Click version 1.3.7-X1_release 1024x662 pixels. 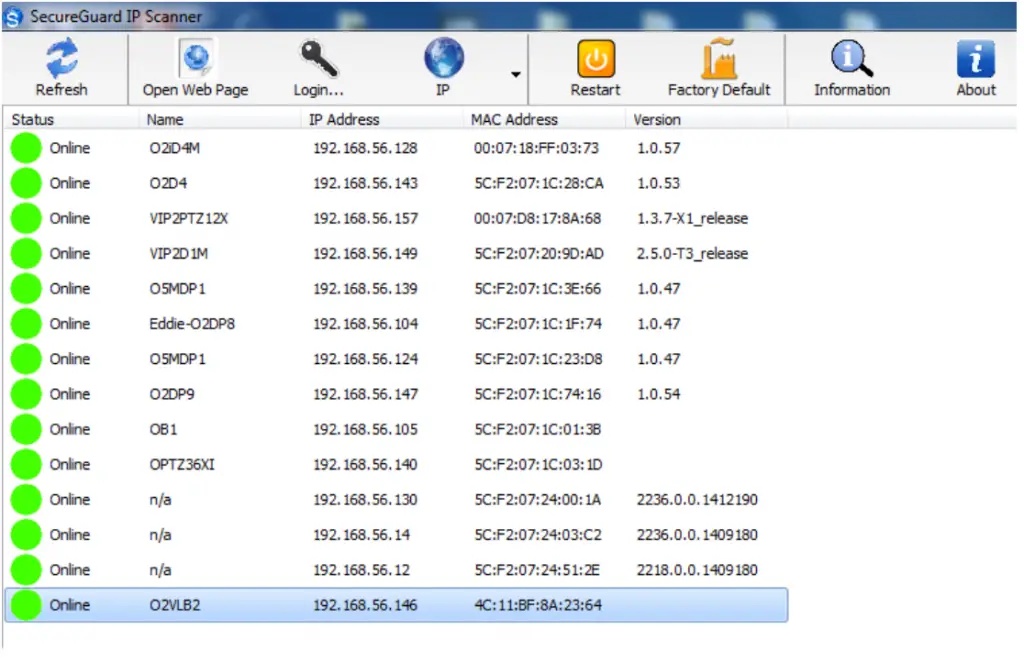click(692, 219)
